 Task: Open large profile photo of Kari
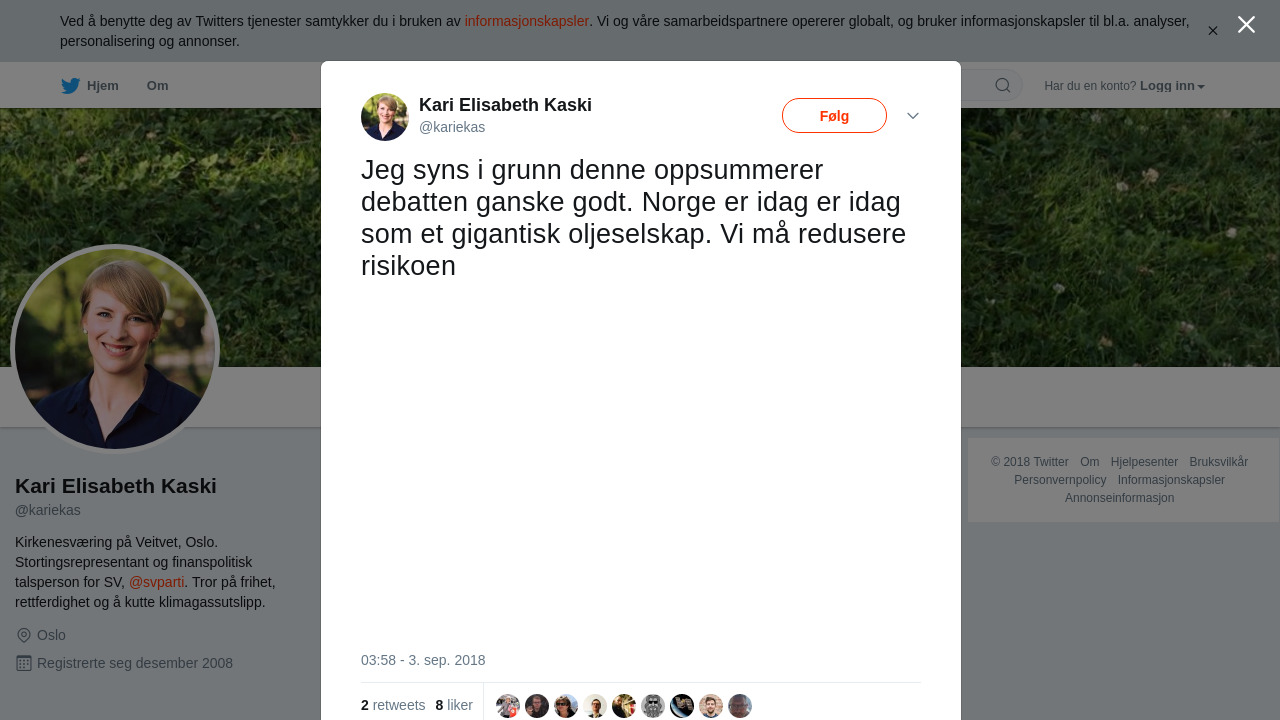coord(115,349)
